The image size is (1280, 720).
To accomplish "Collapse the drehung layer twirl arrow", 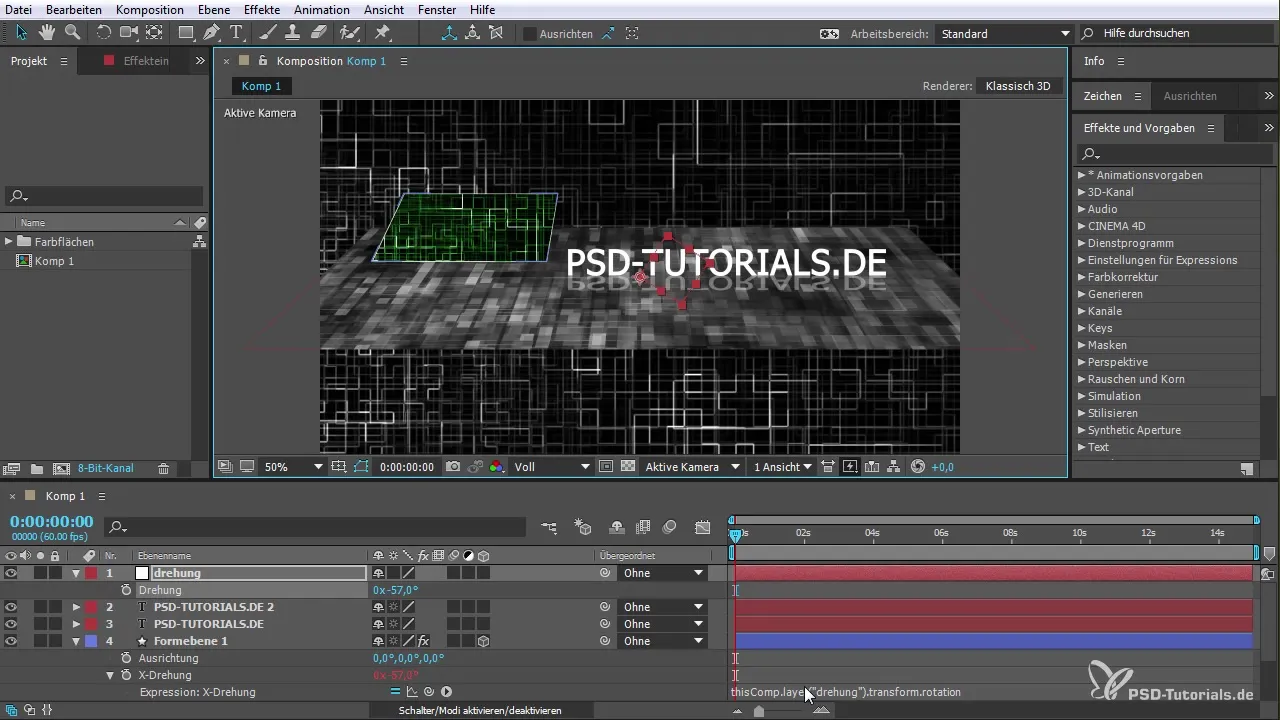I will point(76,573).
